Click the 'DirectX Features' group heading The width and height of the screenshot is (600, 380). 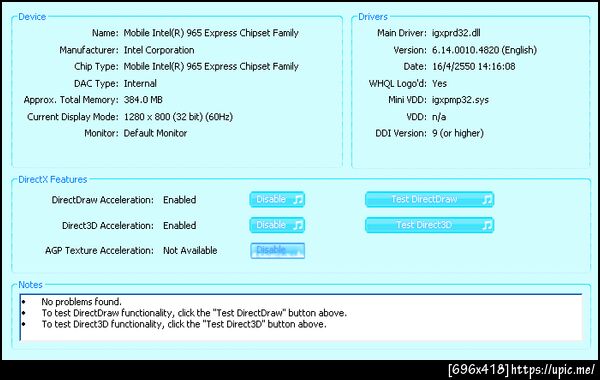click(53, 179)
